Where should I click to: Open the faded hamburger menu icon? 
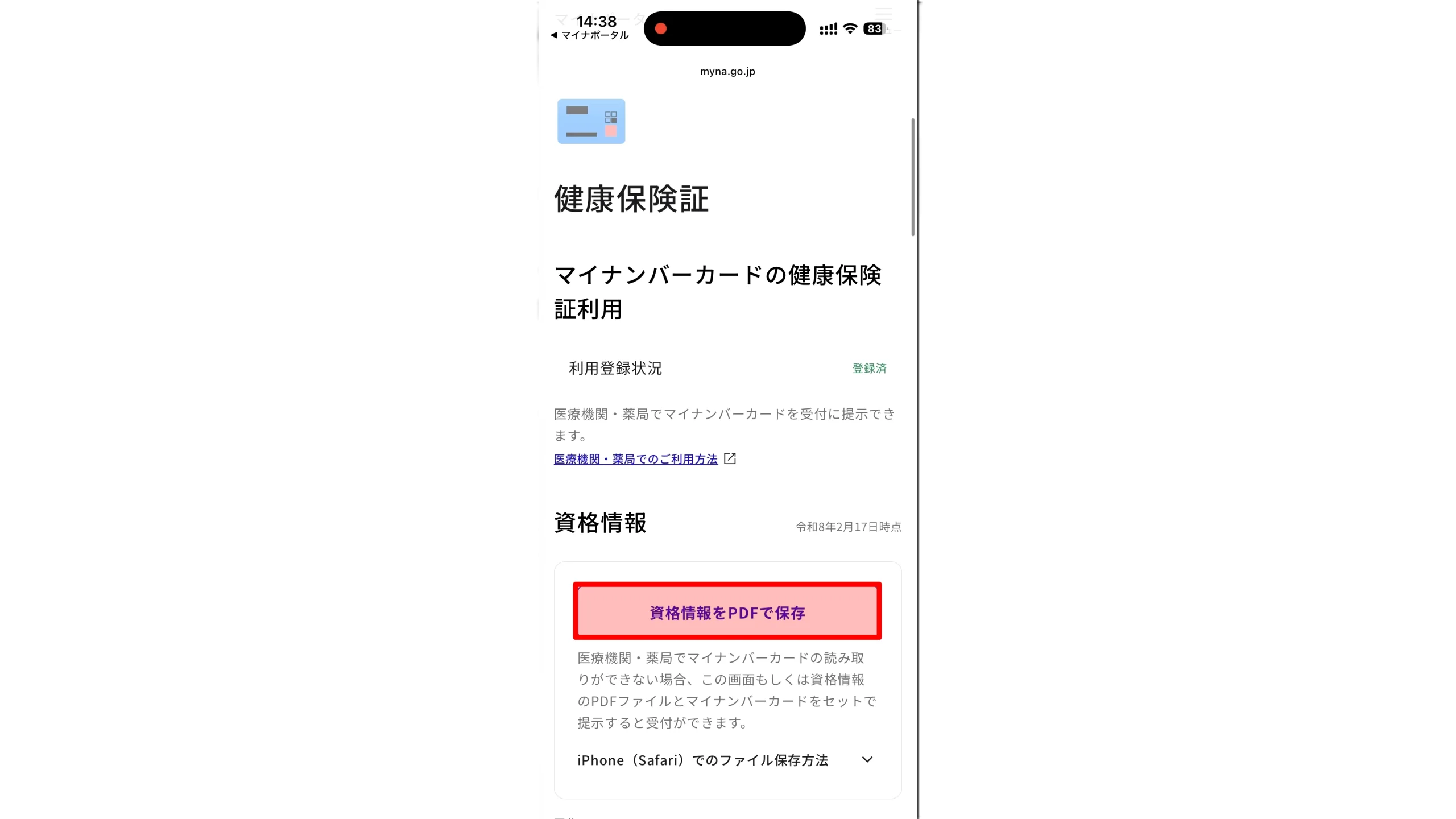point(883,14)
